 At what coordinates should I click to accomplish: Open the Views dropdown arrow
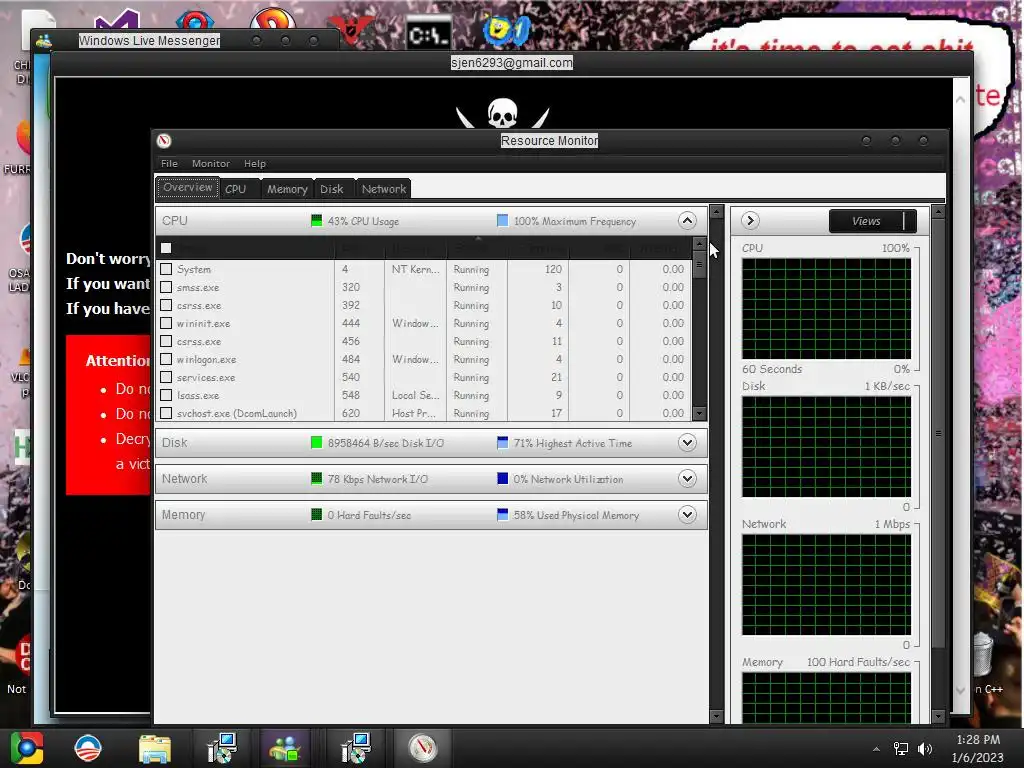click(910, 221)
